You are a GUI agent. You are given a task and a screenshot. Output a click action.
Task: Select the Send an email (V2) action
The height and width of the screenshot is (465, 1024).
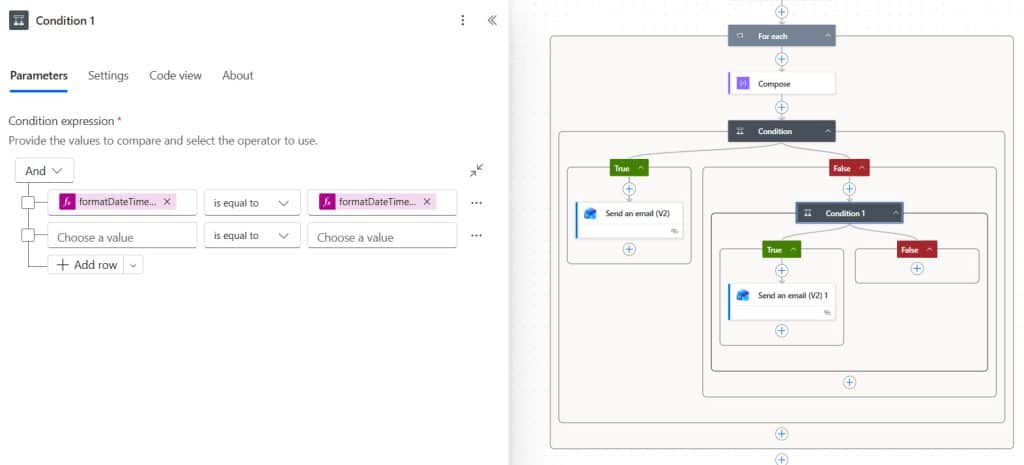tap(630, 220)
